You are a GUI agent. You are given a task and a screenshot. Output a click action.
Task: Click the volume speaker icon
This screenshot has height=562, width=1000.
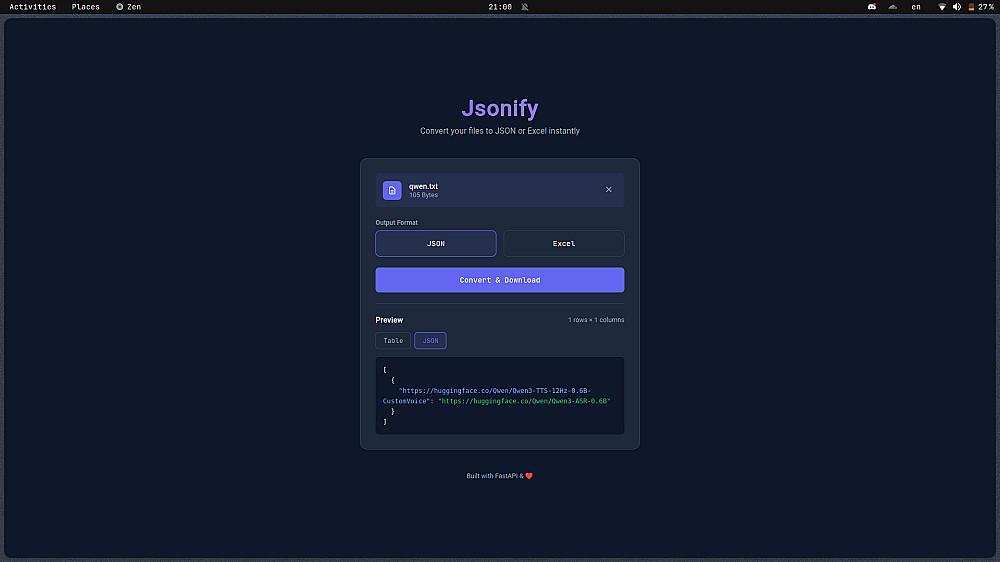(x=957, y=7)
